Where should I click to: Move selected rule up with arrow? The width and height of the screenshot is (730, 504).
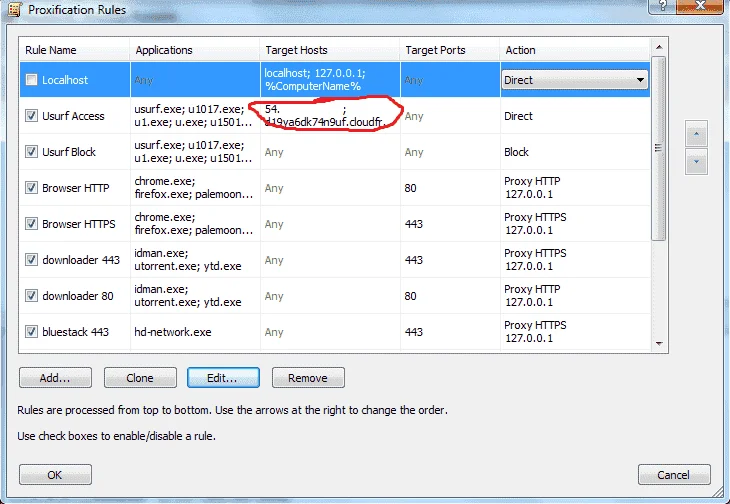696,134
